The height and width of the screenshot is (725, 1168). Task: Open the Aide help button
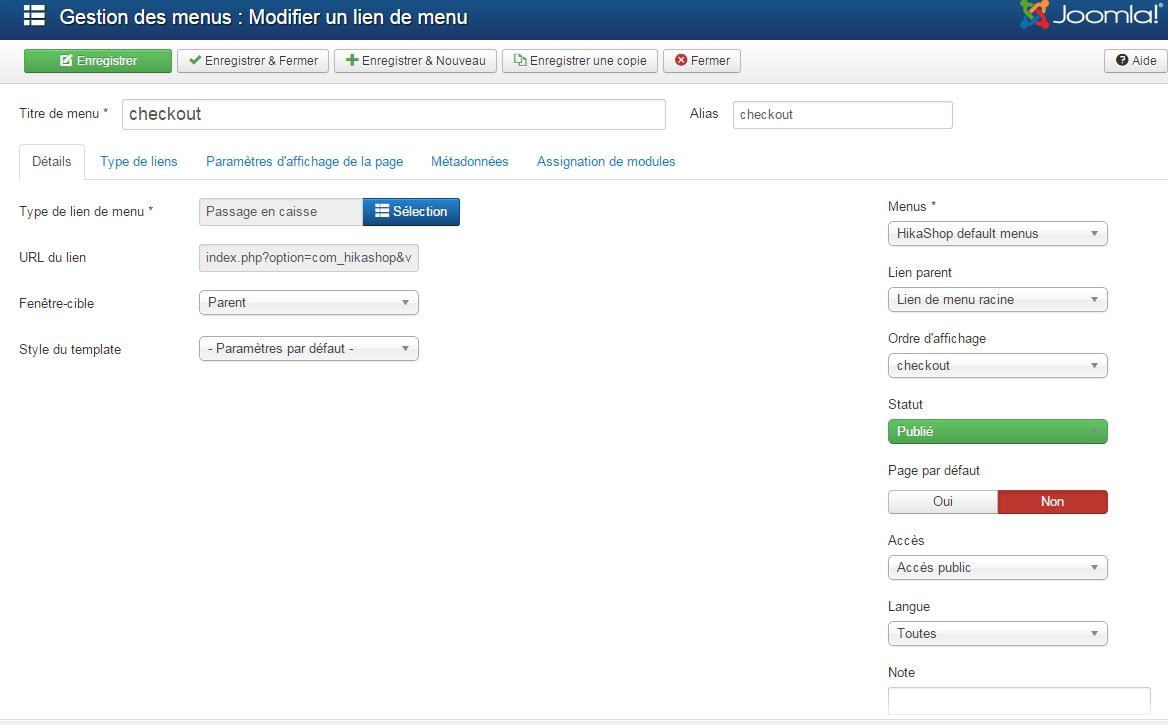tap(1135, 60)
